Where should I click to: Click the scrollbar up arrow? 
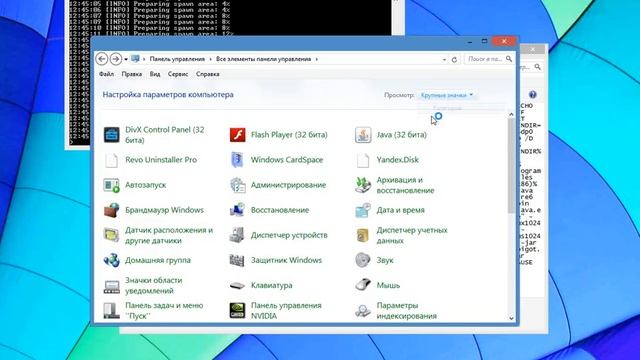click(x=511, y=115)
